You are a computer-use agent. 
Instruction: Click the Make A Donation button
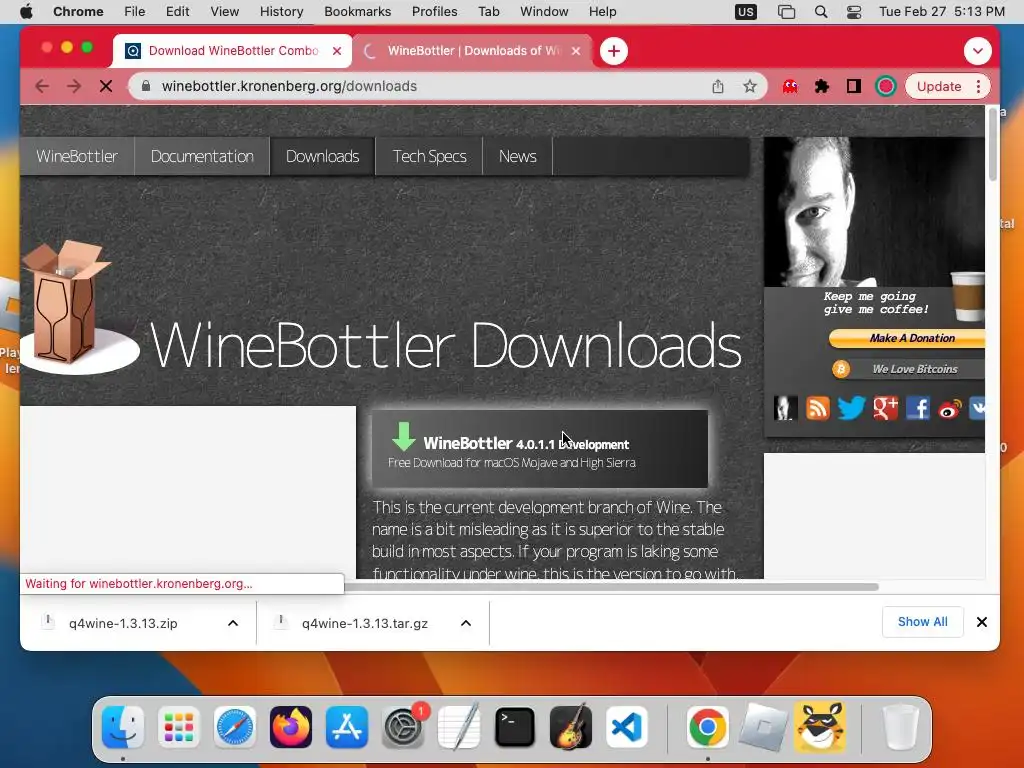click(x=908, y=338)
